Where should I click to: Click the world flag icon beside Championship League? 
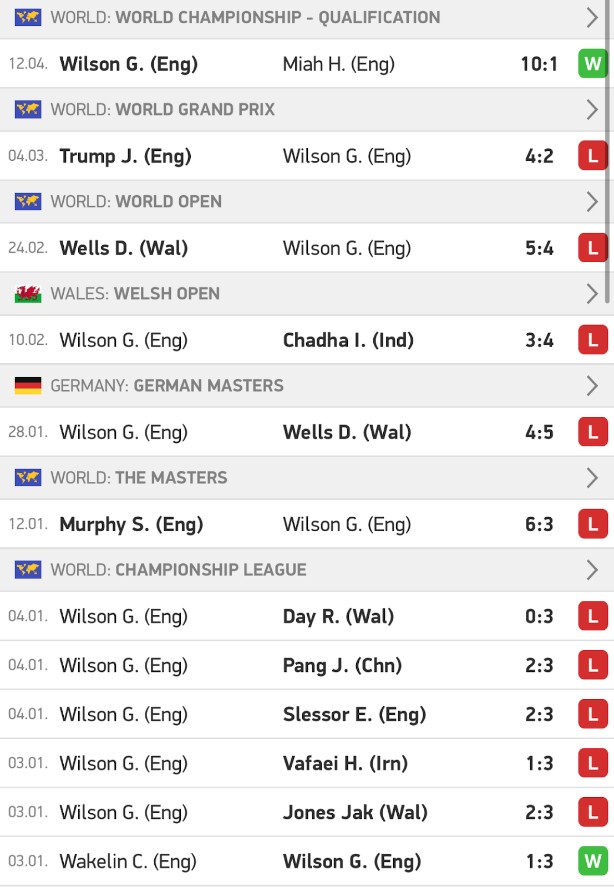28,570
